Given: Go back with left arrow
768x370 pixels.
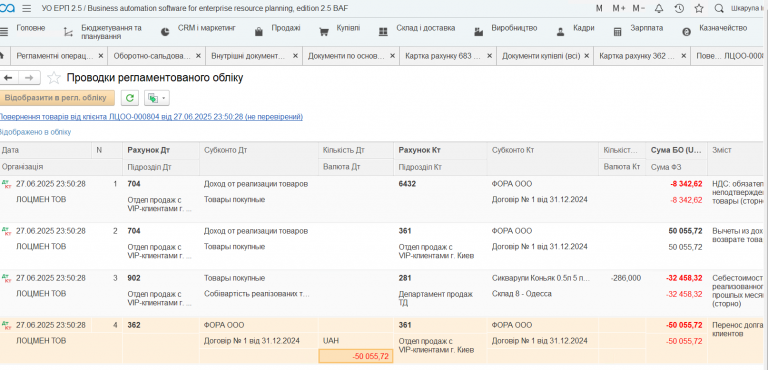Looking at the screenshot, I should pos(8,78).
